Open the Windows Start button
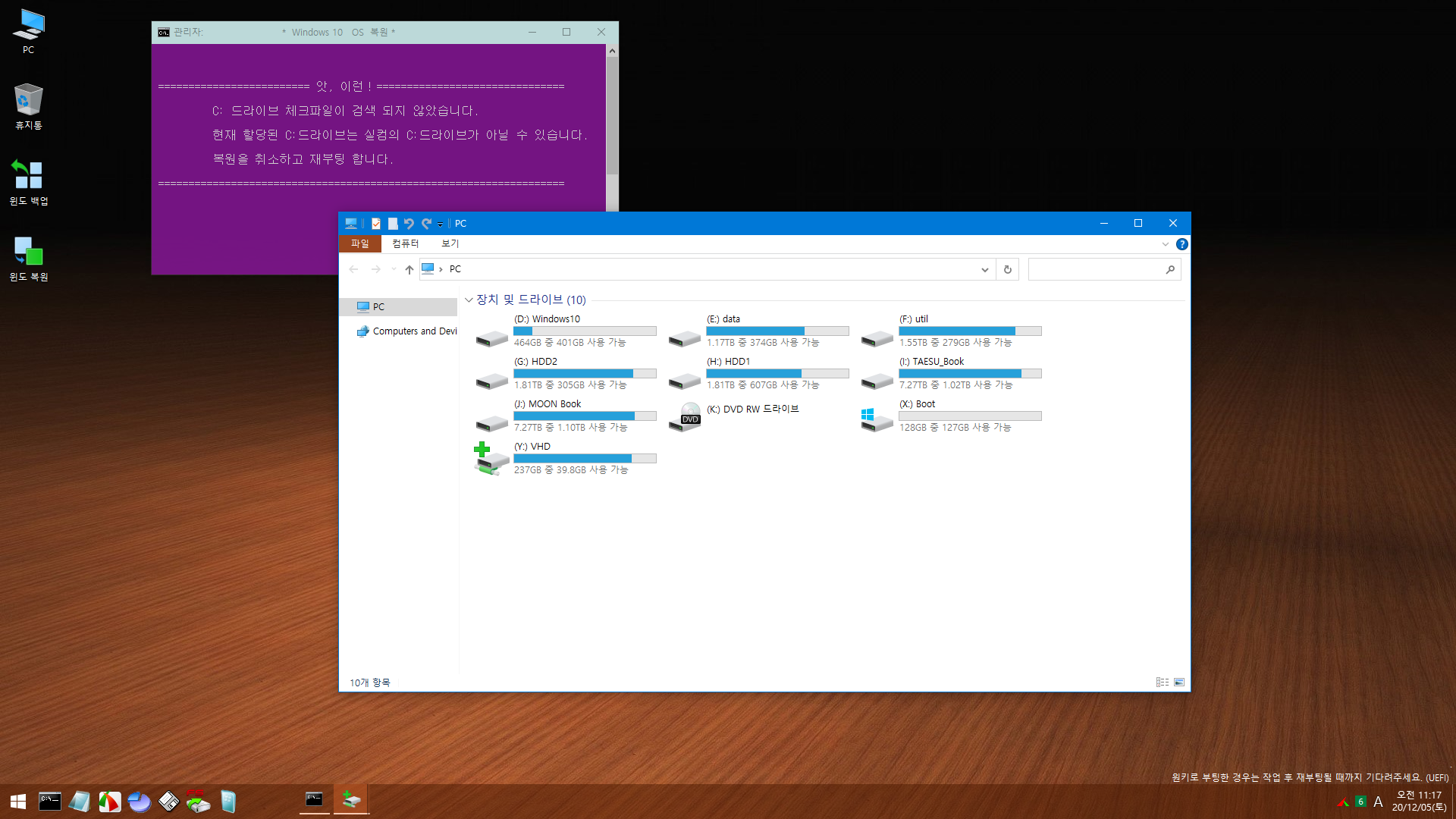Image resolution: width=1456 pixels, height=819 pixels. (18, 802)
